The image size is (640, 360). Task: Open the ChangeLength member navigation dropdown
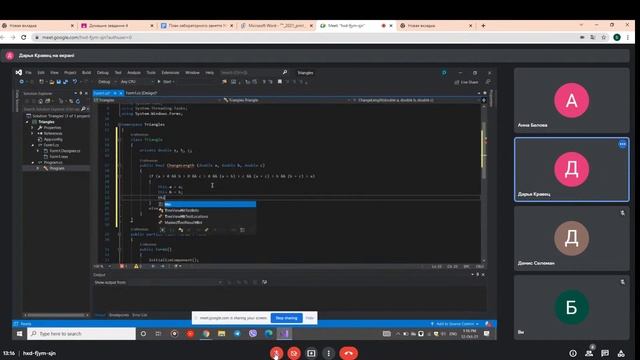tap(416, 100)
